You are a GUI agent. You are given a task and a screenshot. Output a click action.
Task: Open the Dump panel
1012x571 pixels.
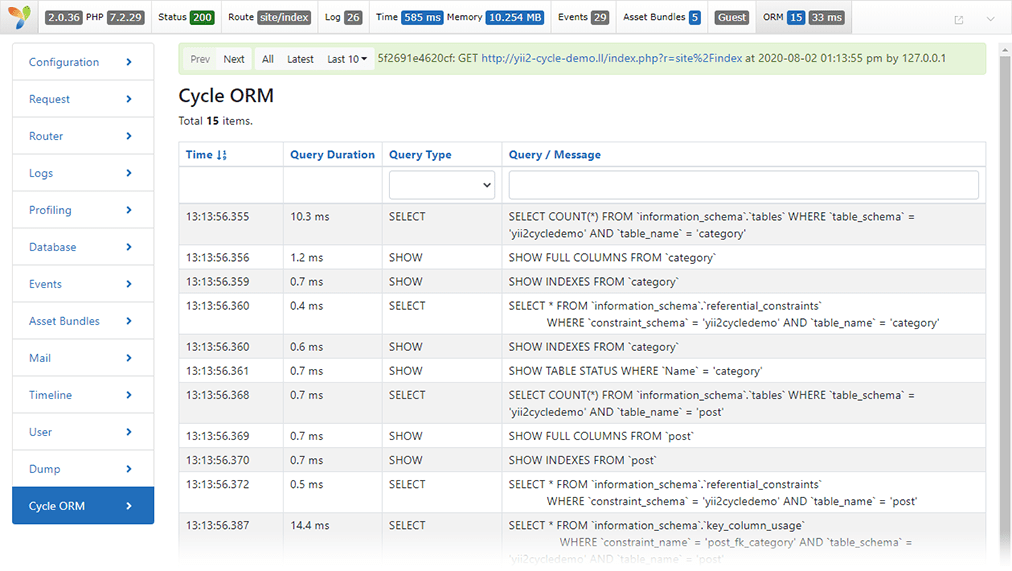pos(83,469)
